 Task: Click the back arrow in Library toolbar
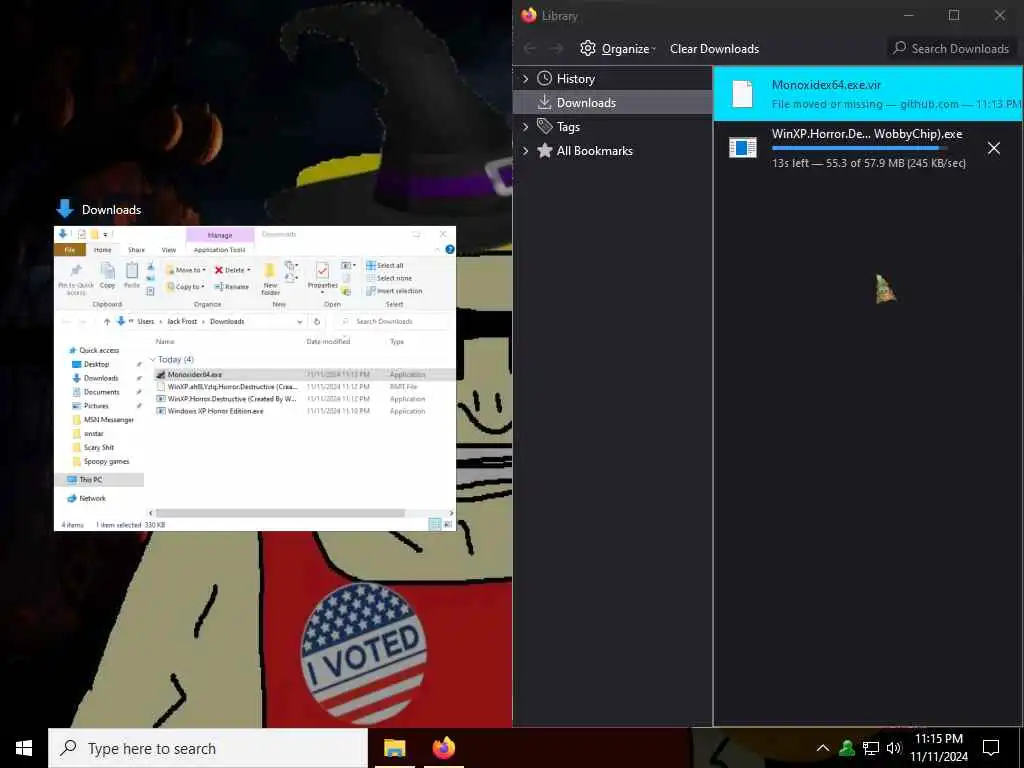point(530,48)
